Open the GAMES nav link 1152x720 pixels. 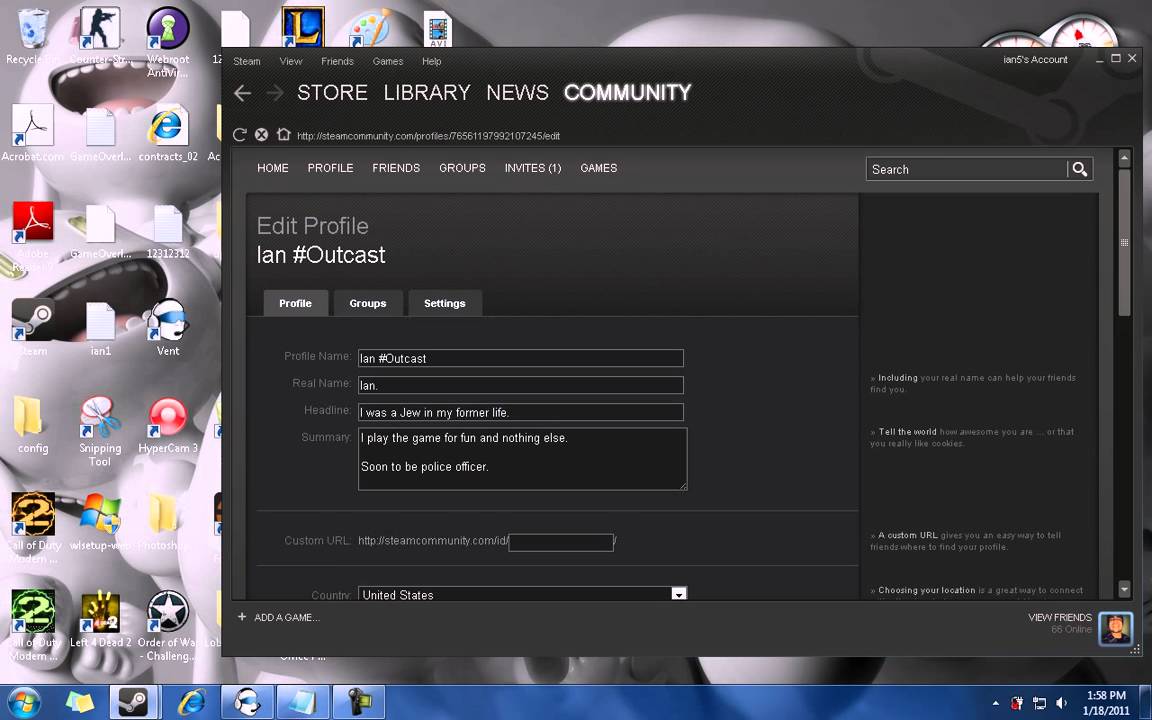598,168
